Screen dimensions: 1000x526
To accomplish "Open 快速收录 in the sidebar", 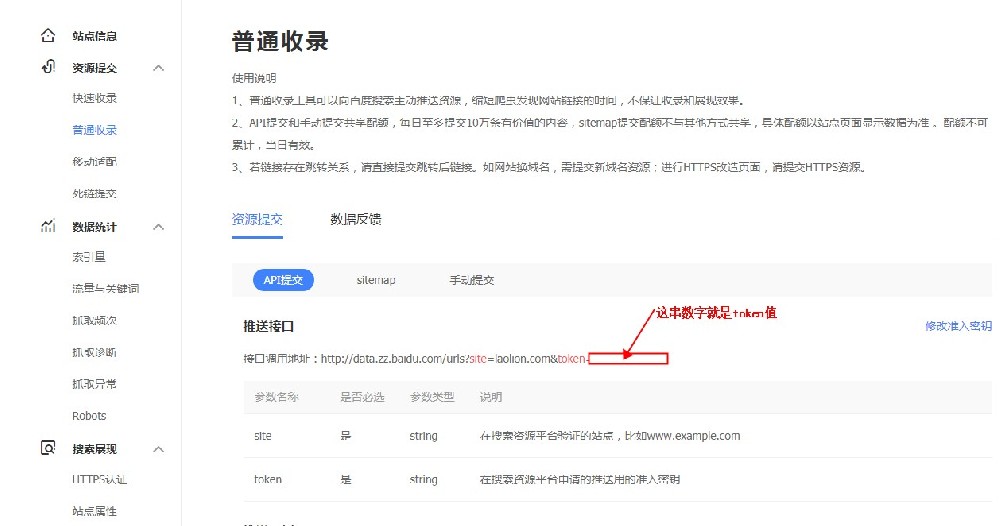I will coord(94,98).
